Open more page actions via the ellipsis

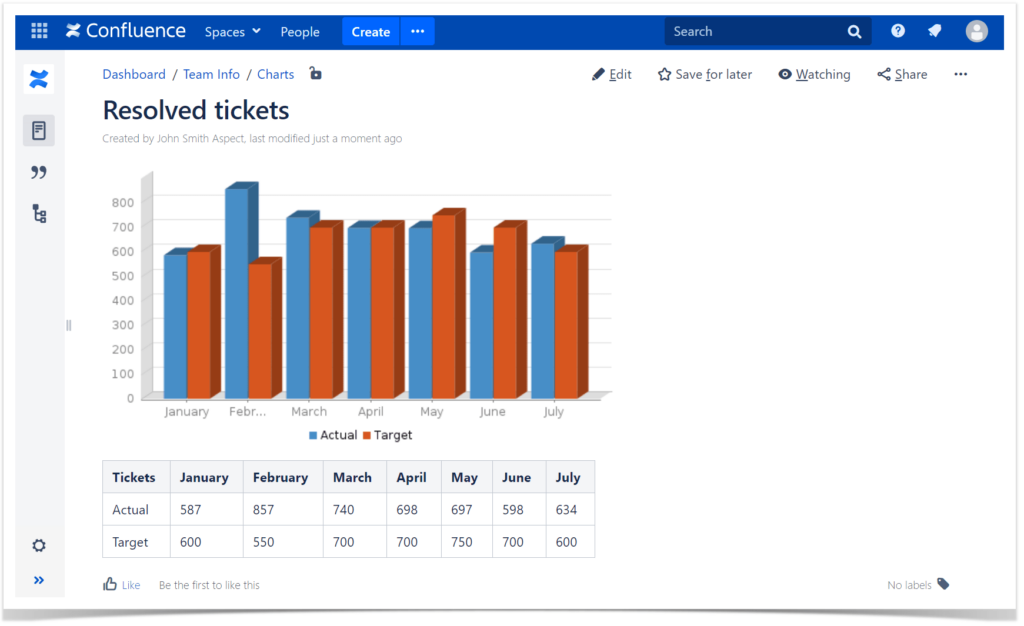click(959, 74)
